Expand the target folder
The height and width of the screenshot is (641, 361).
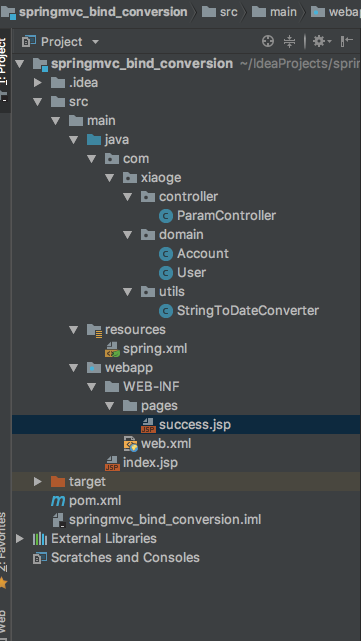[x=38, y=482]
